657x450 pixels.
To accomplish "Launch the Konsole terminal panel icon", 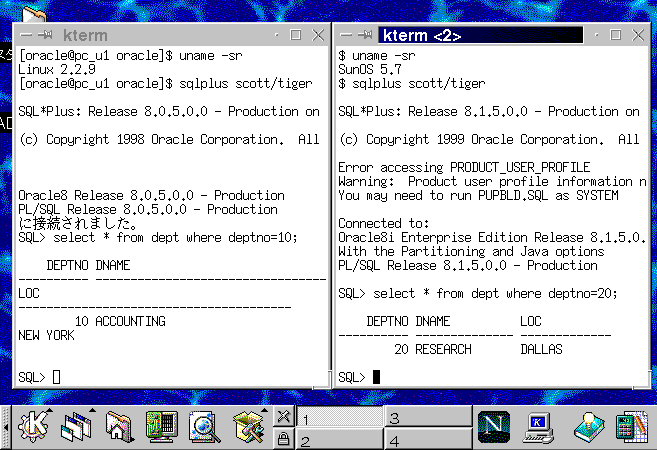I will point(538,427).
